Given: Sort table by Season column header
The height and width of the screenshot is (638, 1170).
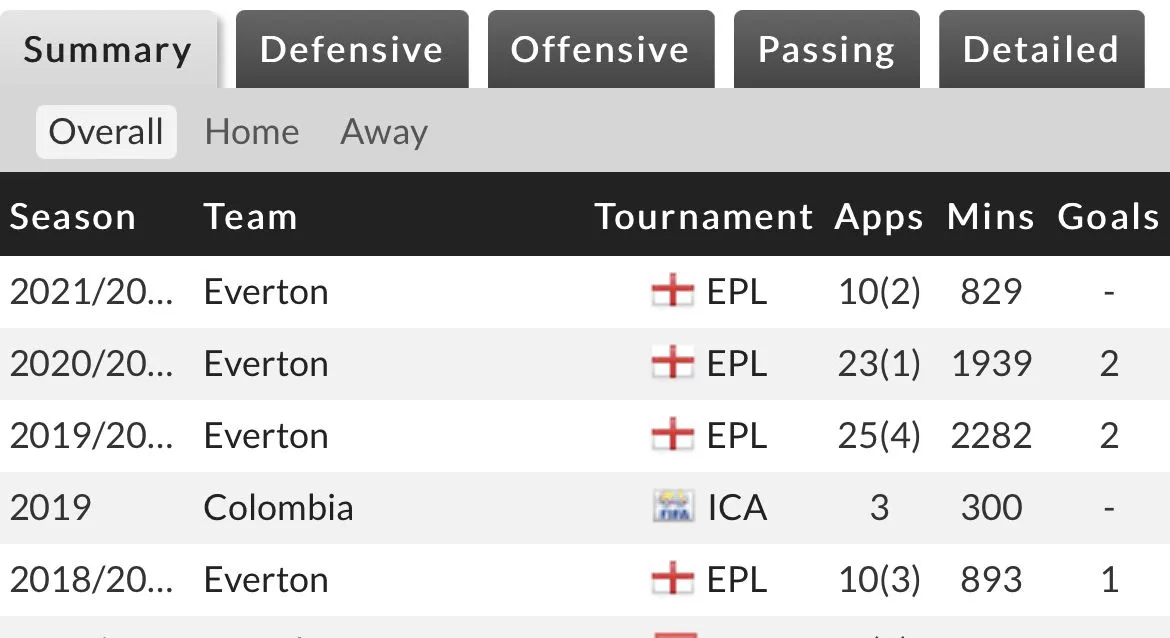Looking at the screenshot, I should point(73,217).
